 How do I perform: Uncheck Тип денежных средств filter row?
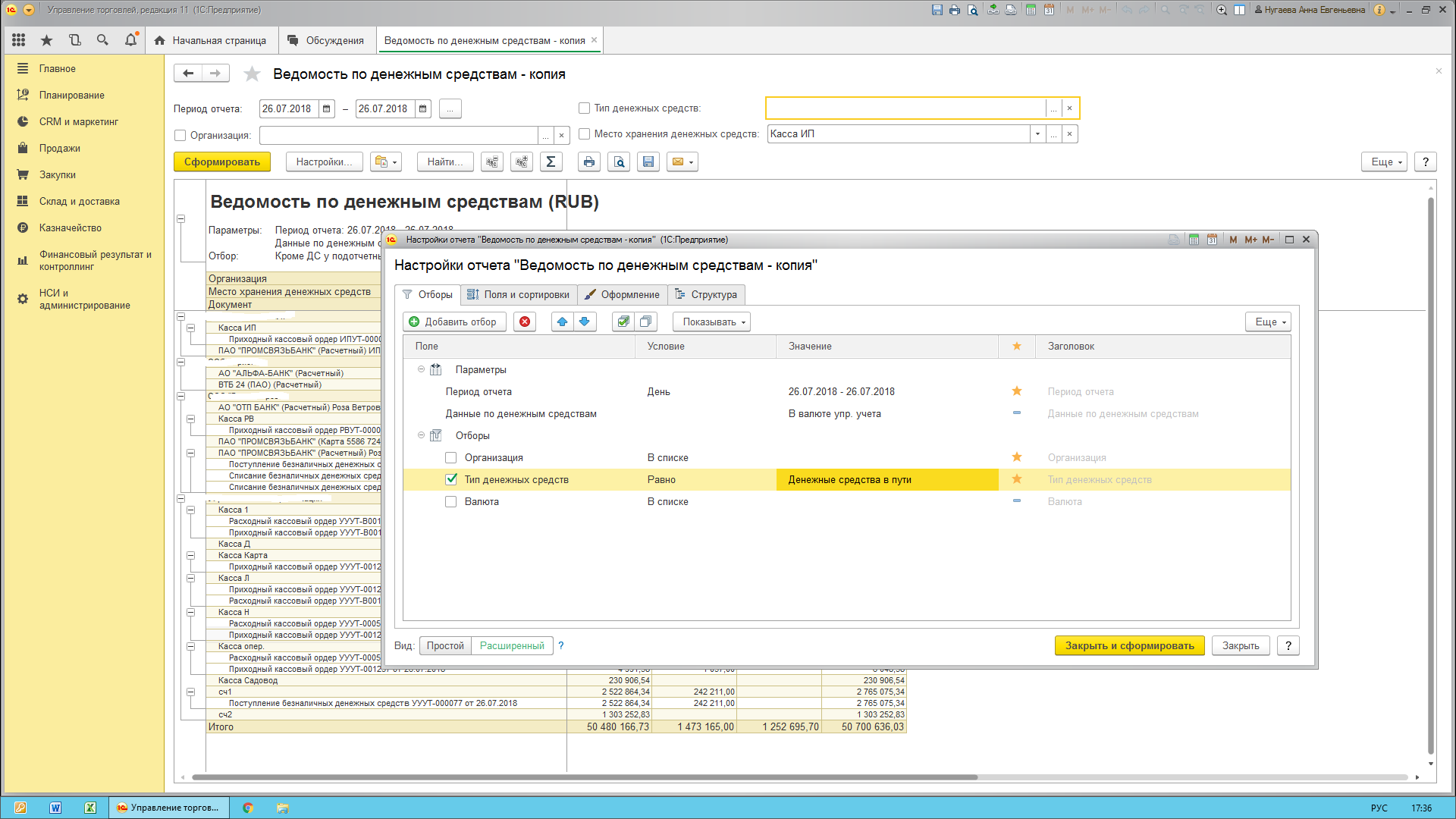pyautogui.click(x=451, y=479)
